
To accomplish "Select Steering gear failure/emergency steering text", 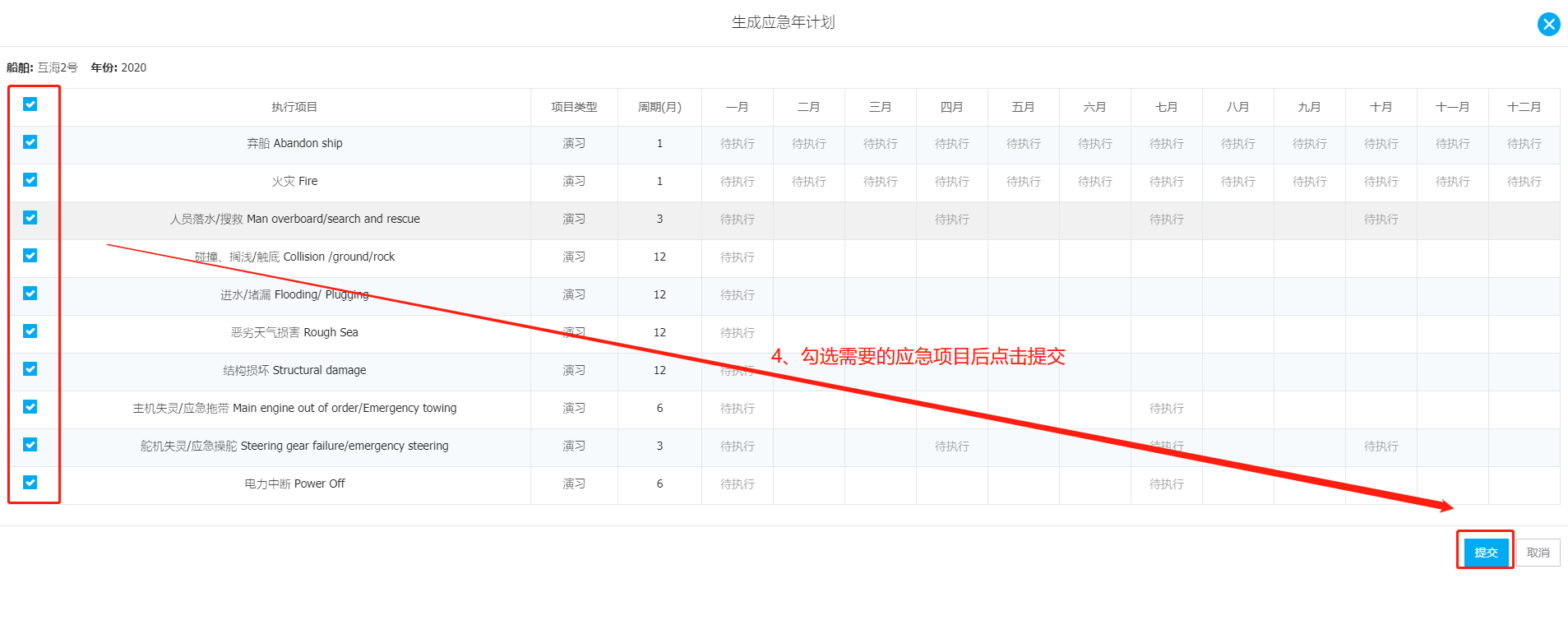I will click(294, 446).
